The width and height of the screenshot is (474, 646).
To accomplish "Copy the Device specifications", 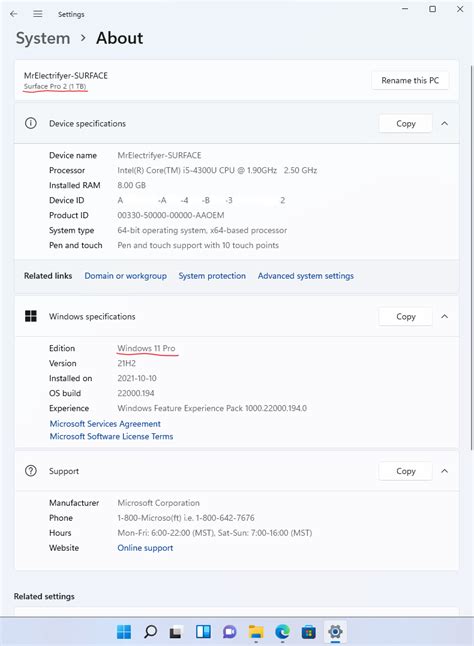I will point(406,123).
